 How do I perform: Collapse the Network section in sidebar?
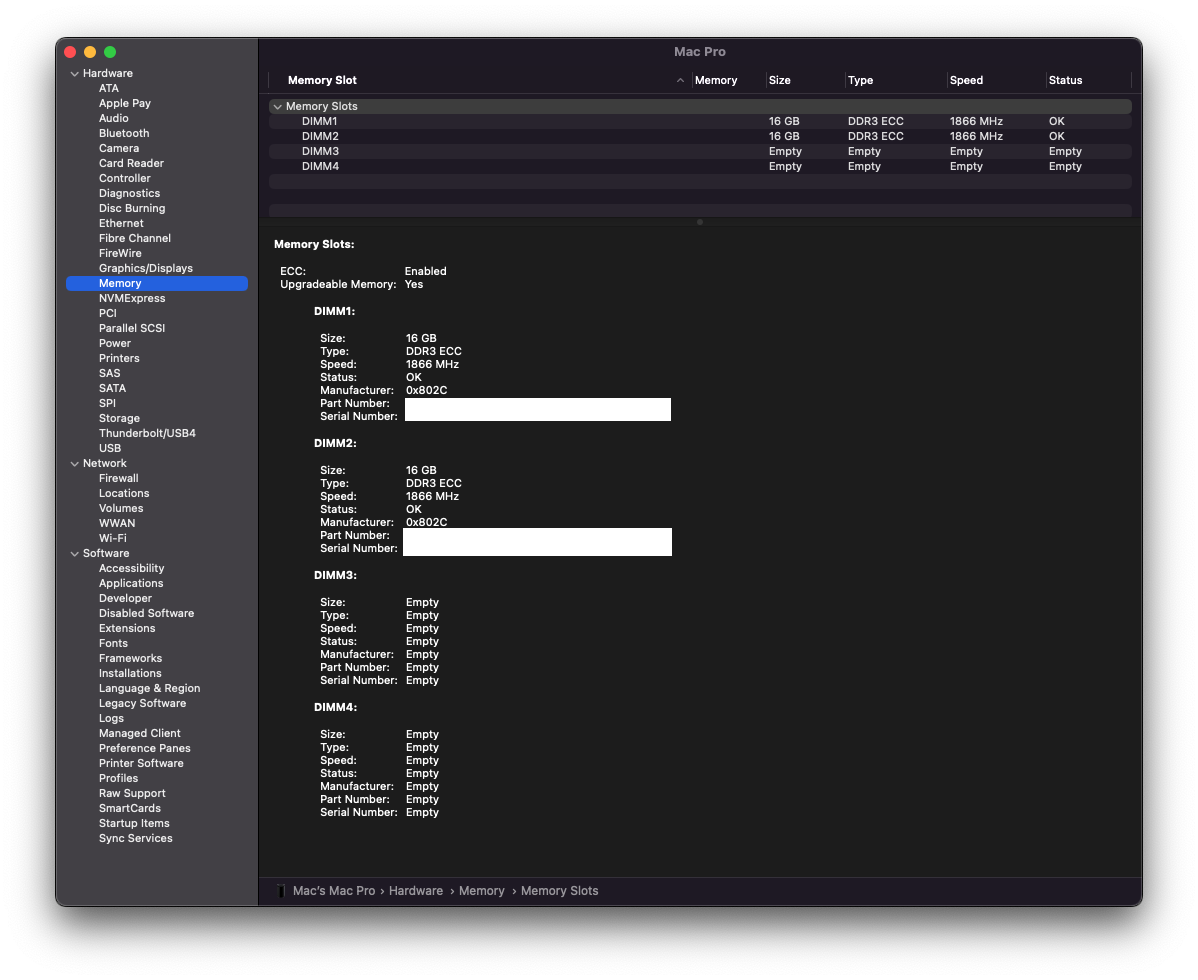74,464
